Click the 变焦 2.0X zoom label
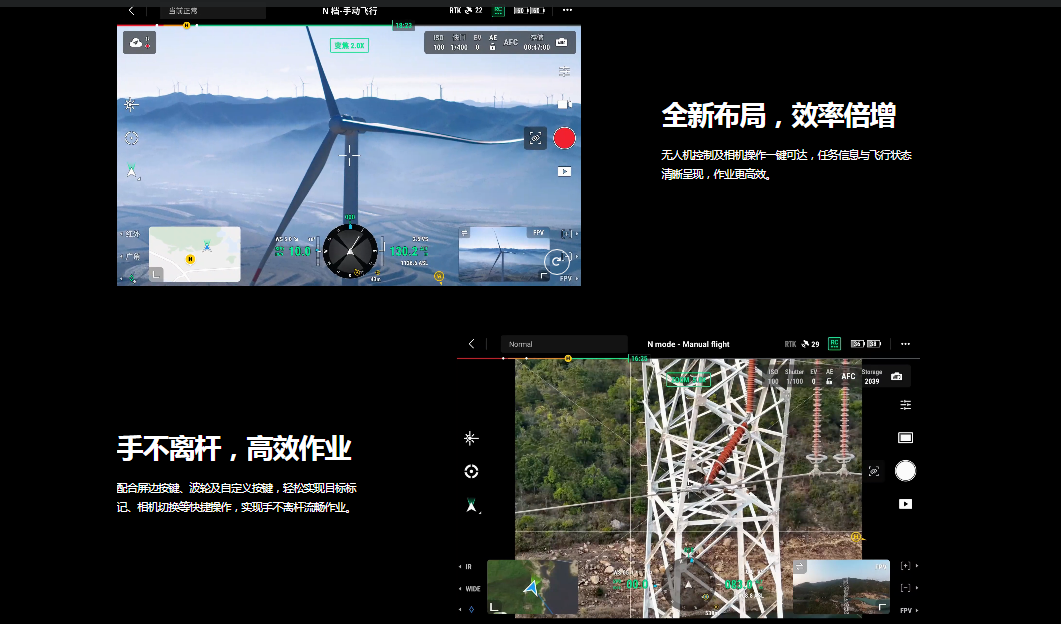The image size is (1061, 624). (350, 46)
